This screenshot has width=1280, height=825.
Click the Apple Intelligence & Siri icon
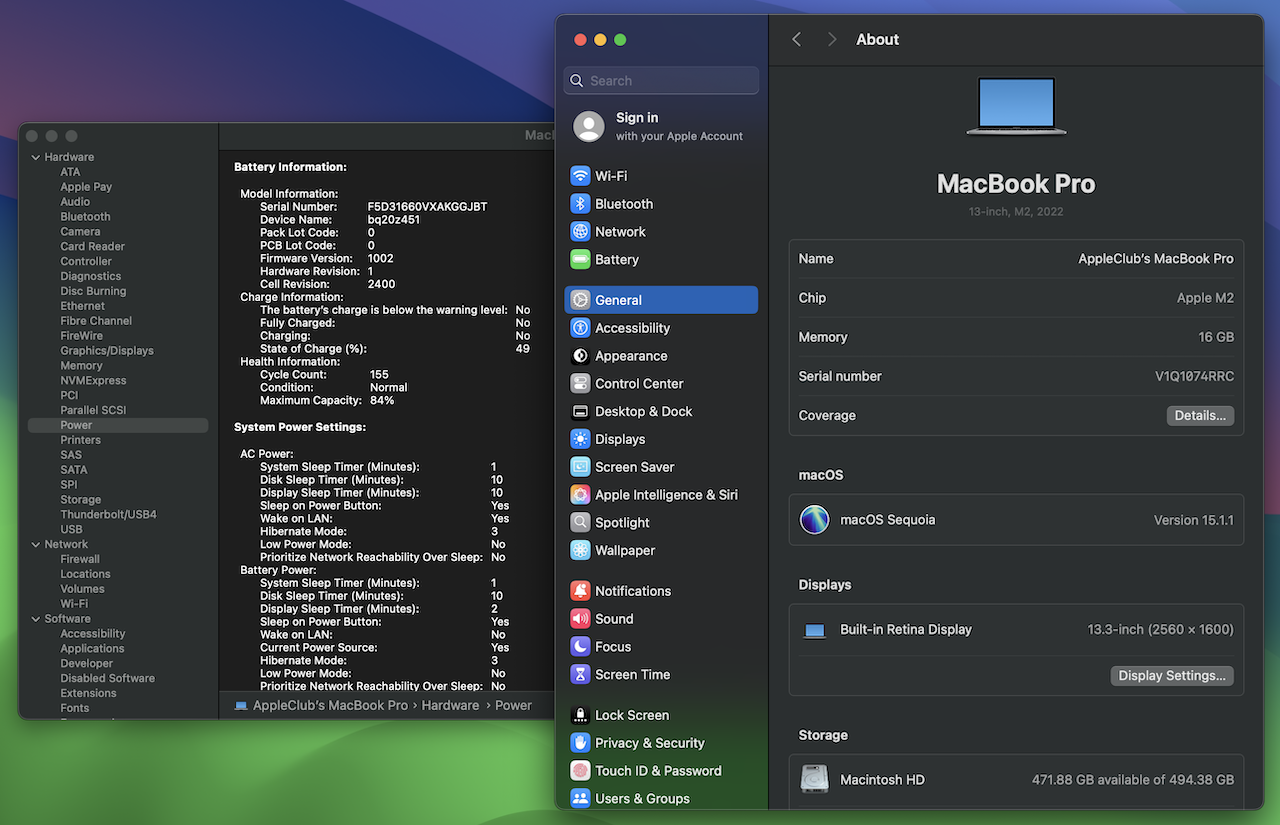[x=580, y=495]
